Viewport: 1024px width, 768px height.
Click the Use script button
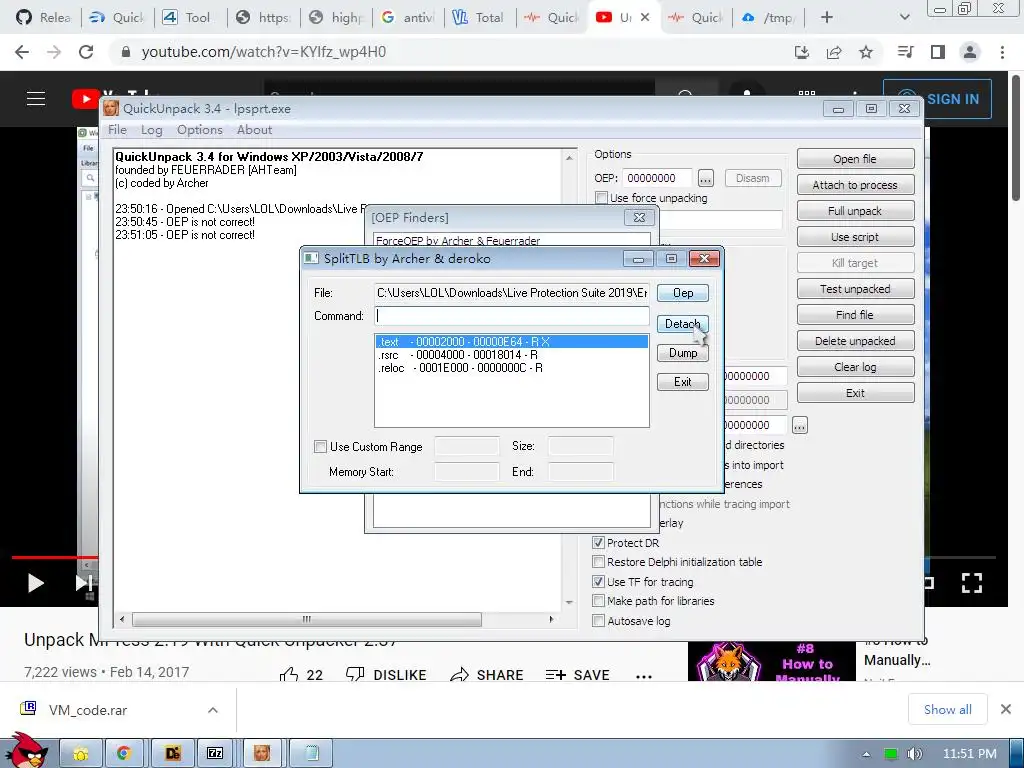[x=856, y=237]
